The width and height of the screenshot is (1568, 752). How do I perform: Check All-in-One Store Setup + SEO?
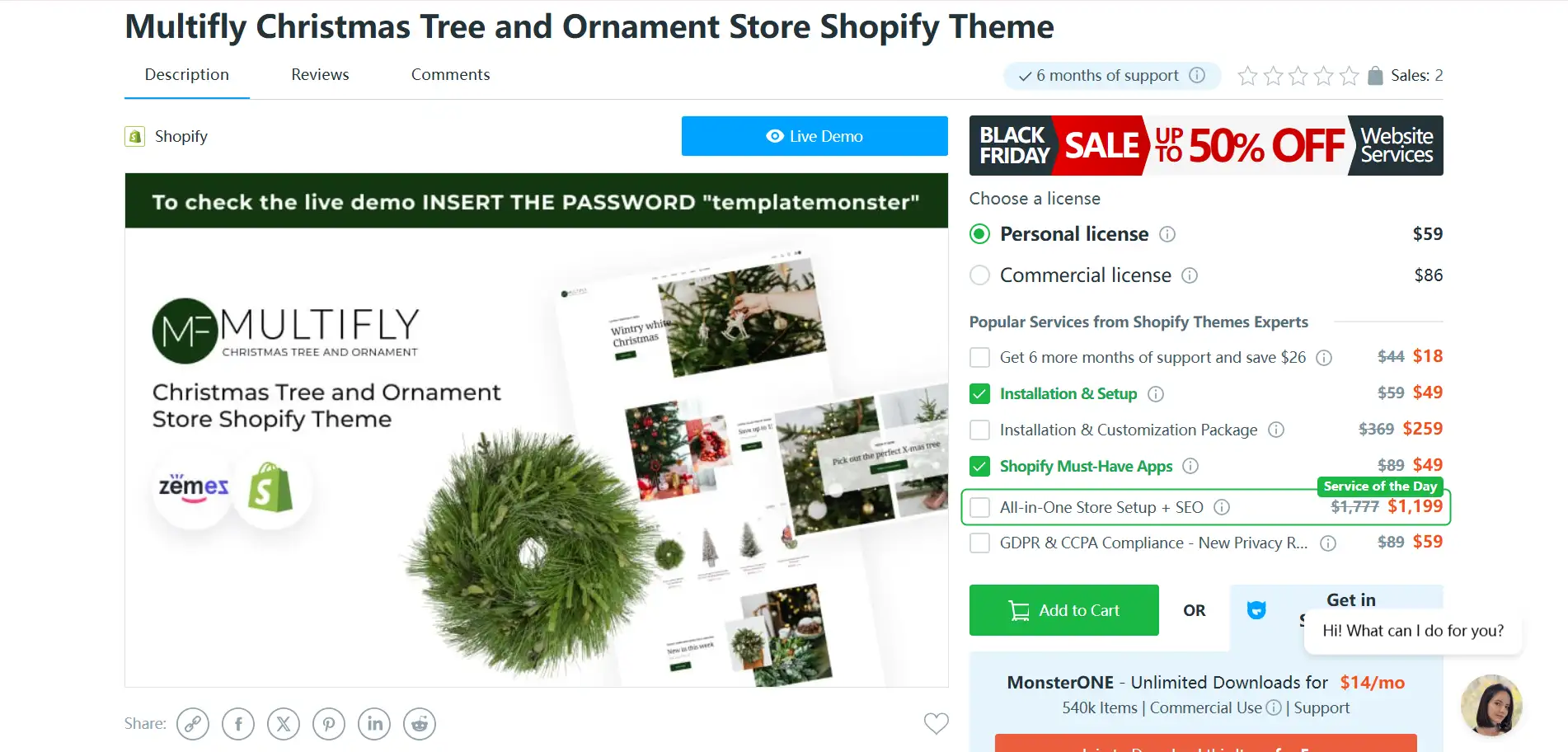tap(979, 507)
